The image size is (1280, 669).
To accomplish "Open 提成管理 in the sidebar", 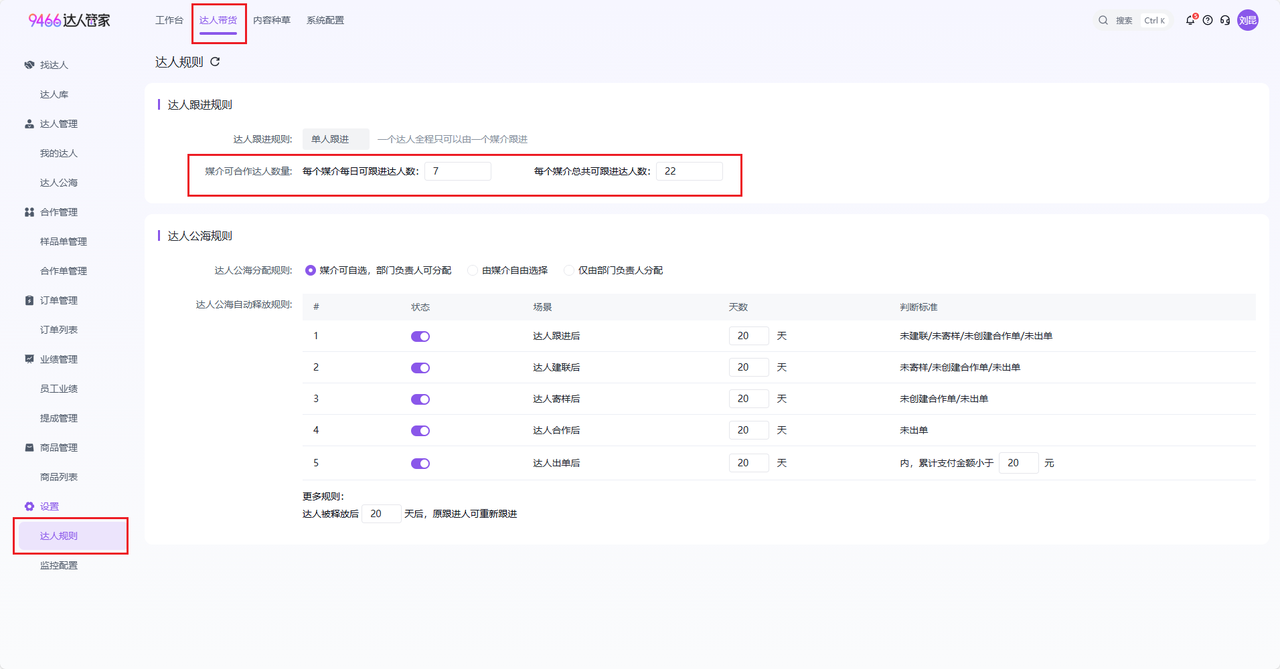I will pos(58,418).
